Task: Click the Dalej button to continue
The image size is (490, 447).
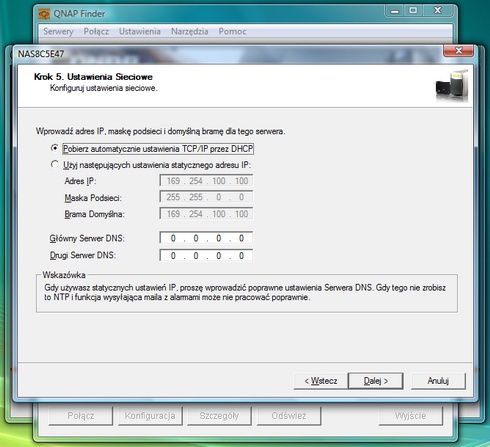Action: [376, 381]
